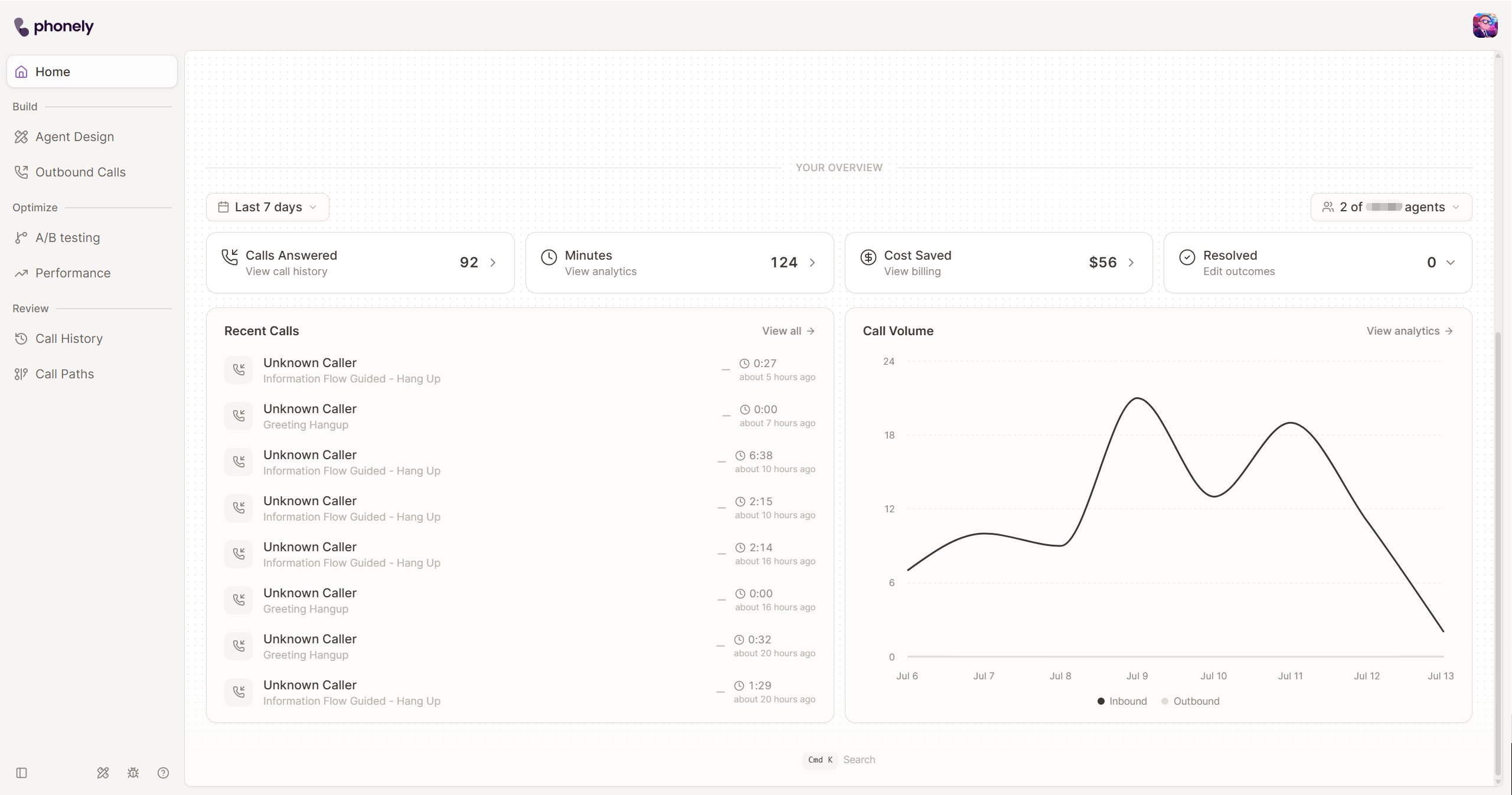The width and height of the screenshot is (1512, 795).
Task: Click the phone icon on the 1:29 call row
Action: click(x=239, y=692)
